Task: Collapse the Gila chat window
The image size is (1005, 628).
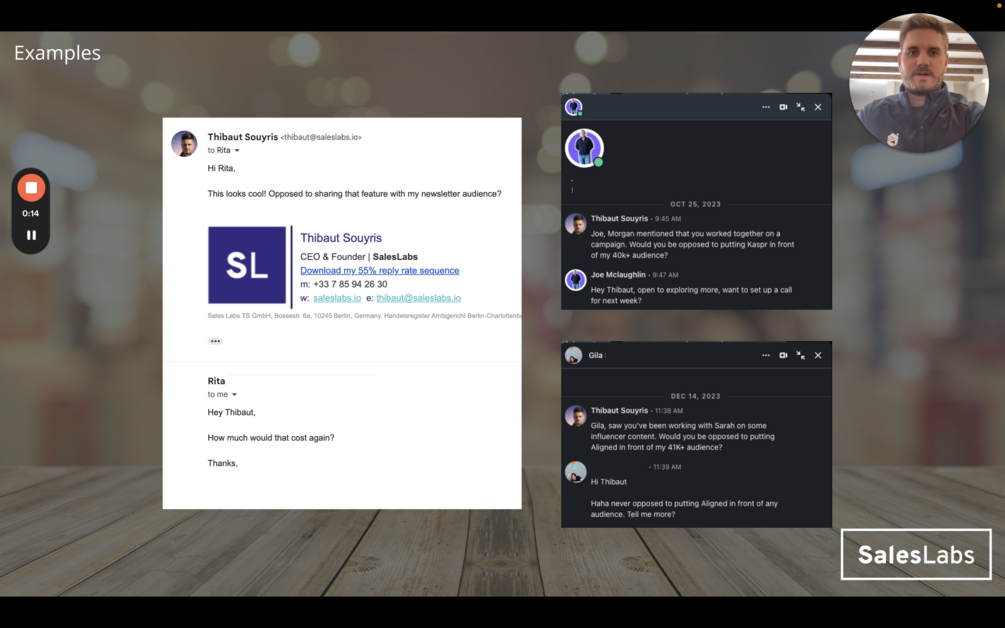Action: [801, 355]
